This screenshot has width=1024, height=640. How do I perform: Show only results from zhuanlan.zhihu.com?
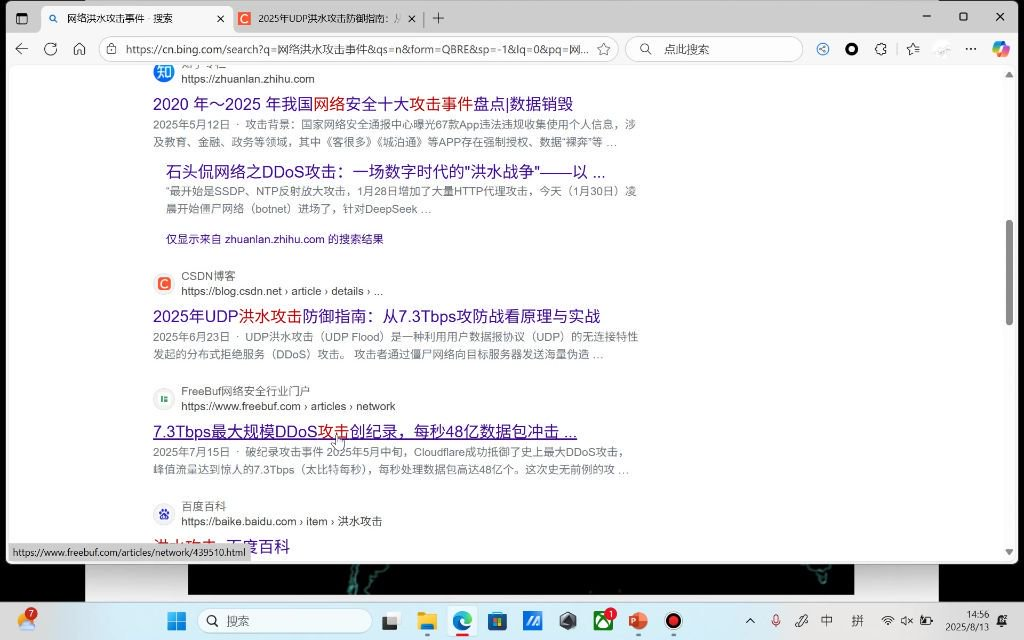(x=274, y=239)
